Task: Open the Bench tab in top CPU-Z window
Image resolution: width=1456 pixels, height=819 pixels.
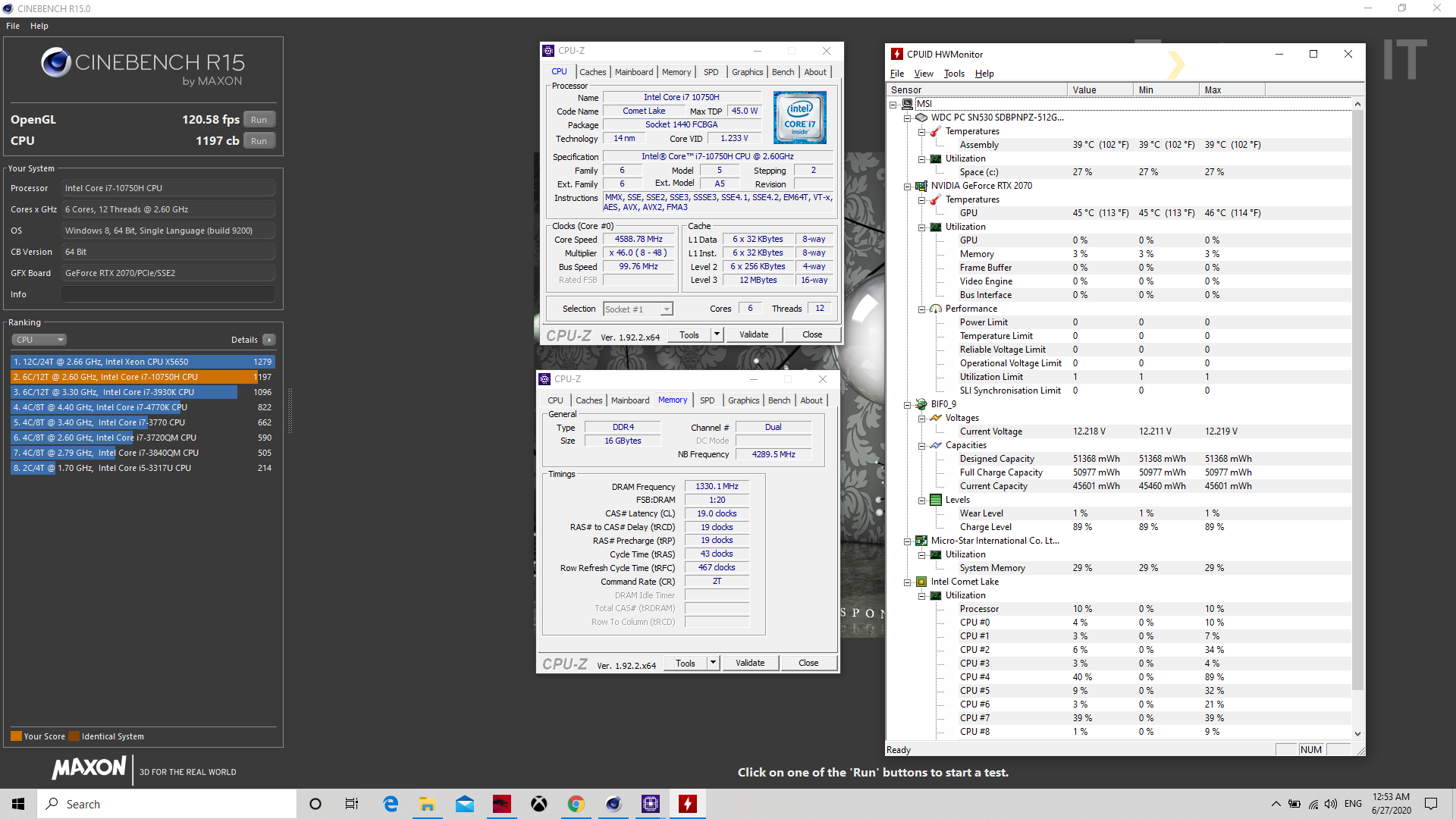Action: (x=783, y=72)
